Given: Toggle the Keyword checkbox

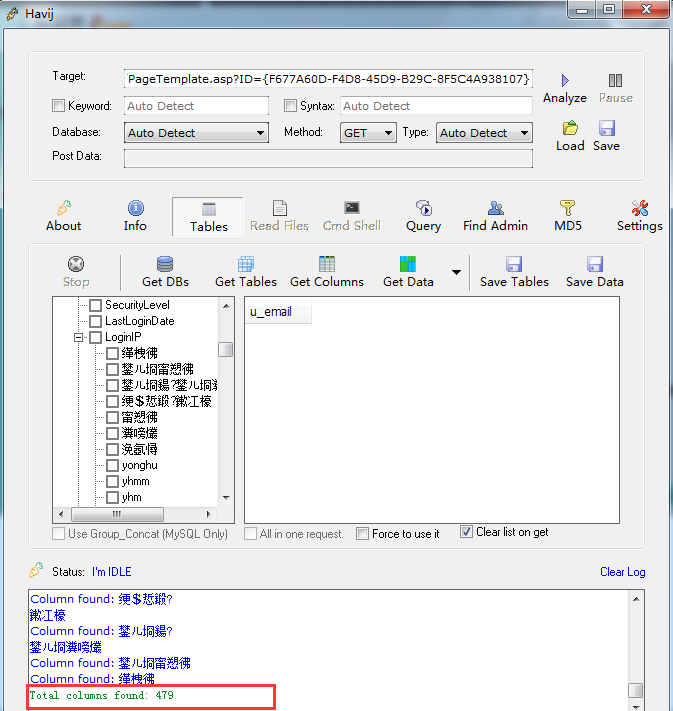Looking at the screenshot, I should pos(59,106).
